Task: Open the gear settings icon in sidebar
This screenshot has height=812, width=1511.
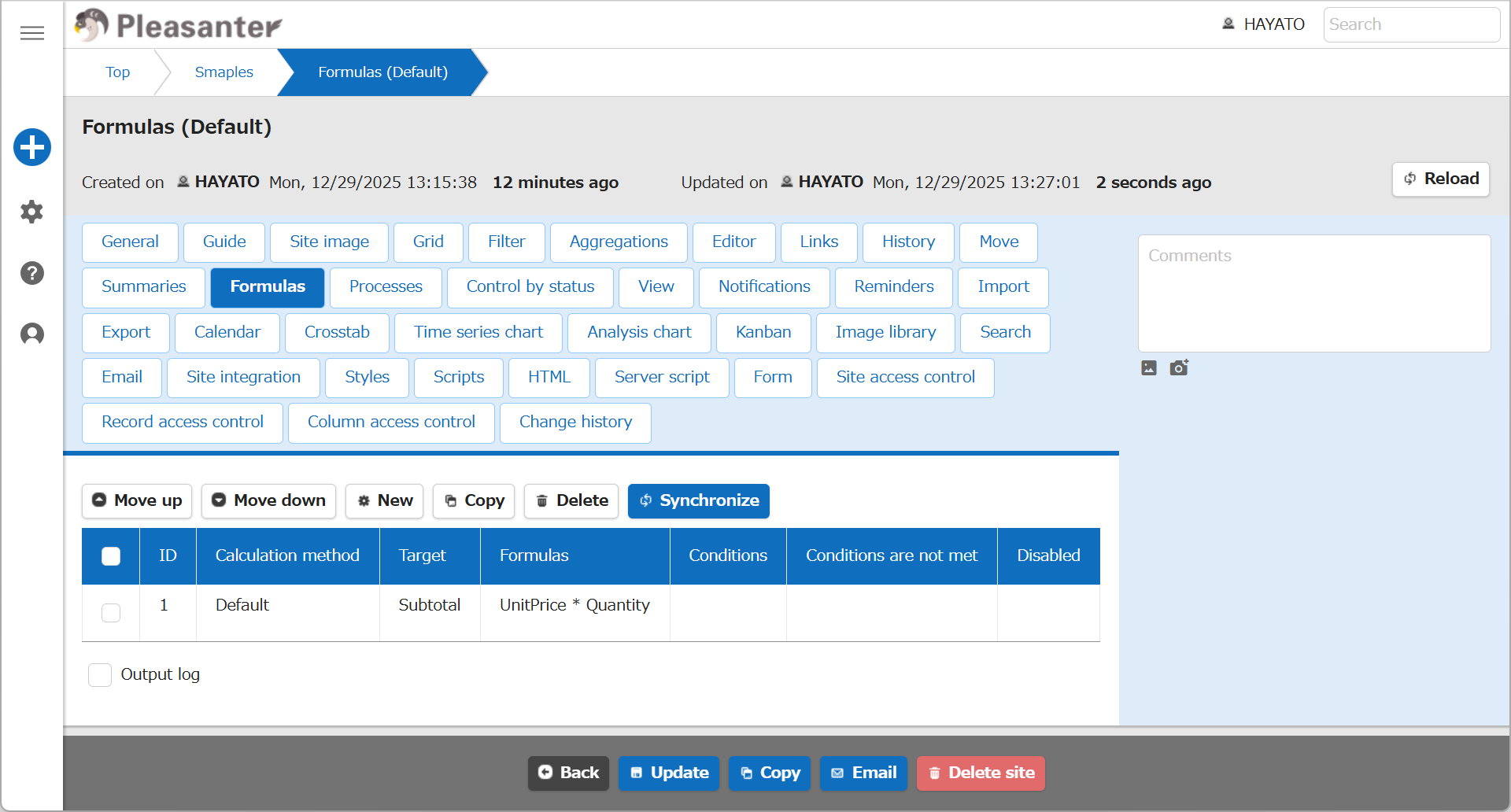Action: coord(32,212)
